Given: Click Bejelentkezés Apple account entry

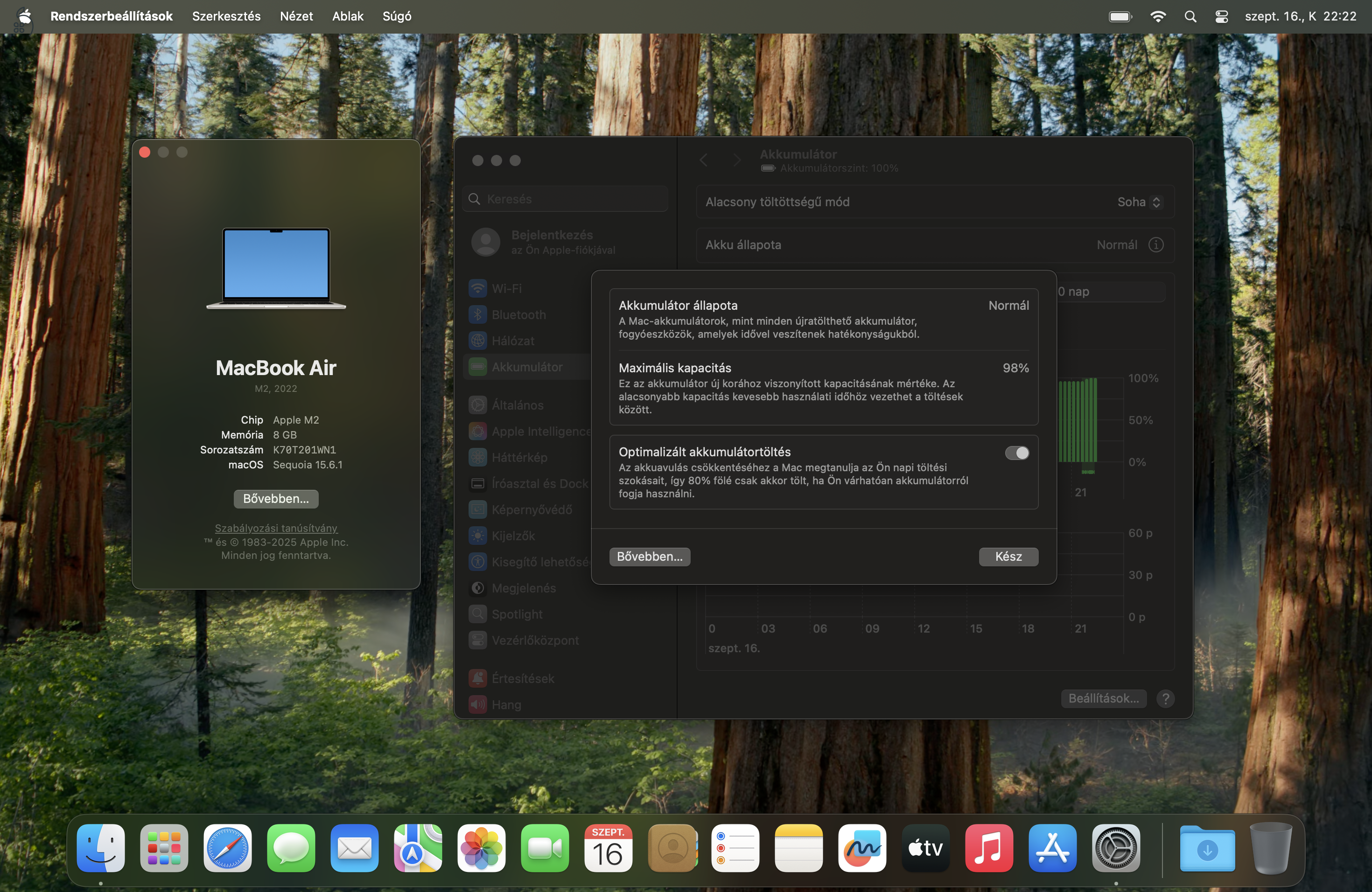Looking at the screenshot, I should coord(566,242).
